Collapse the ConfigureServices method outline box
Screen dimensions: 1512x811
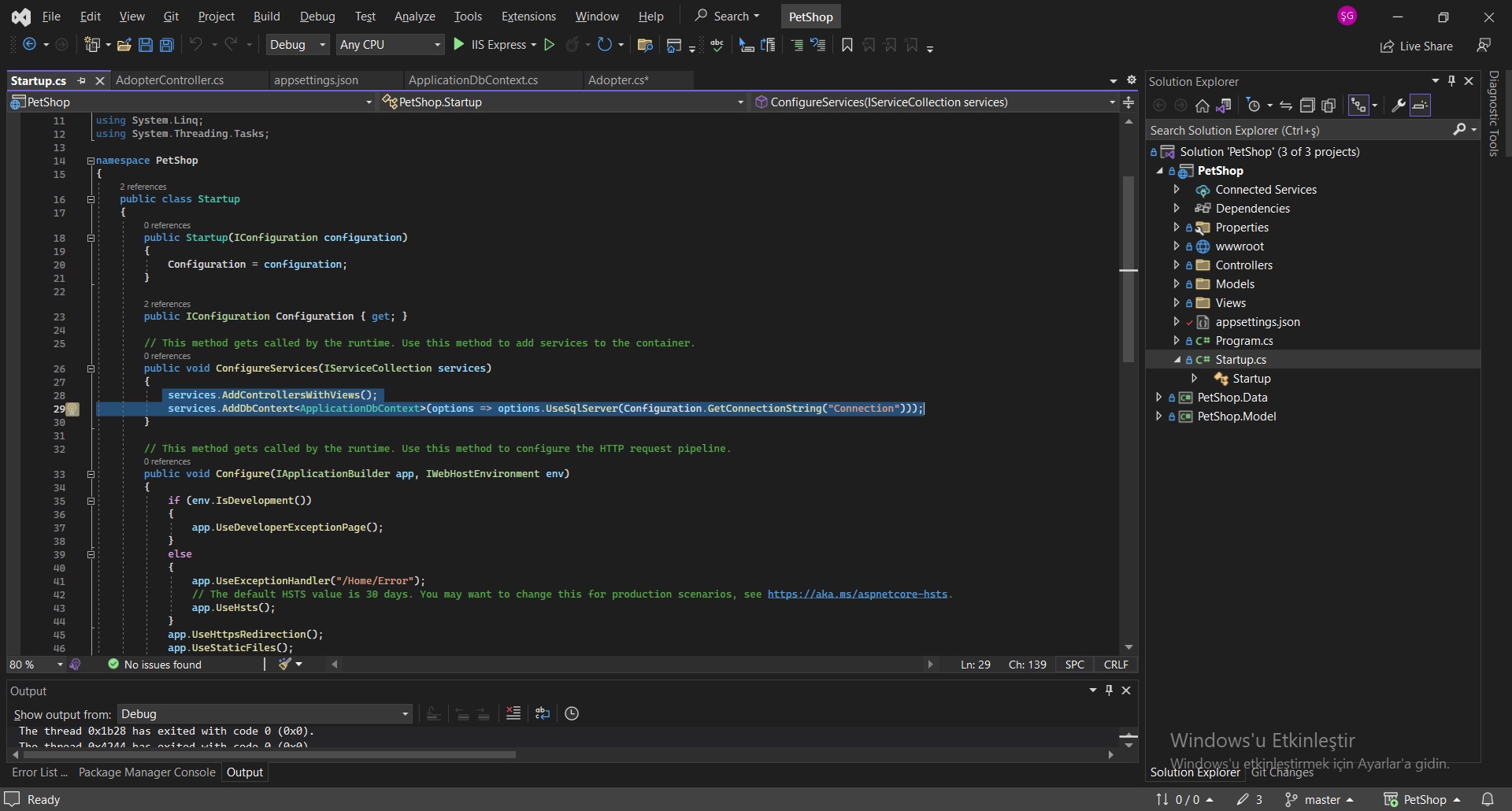tap(91, 368)
